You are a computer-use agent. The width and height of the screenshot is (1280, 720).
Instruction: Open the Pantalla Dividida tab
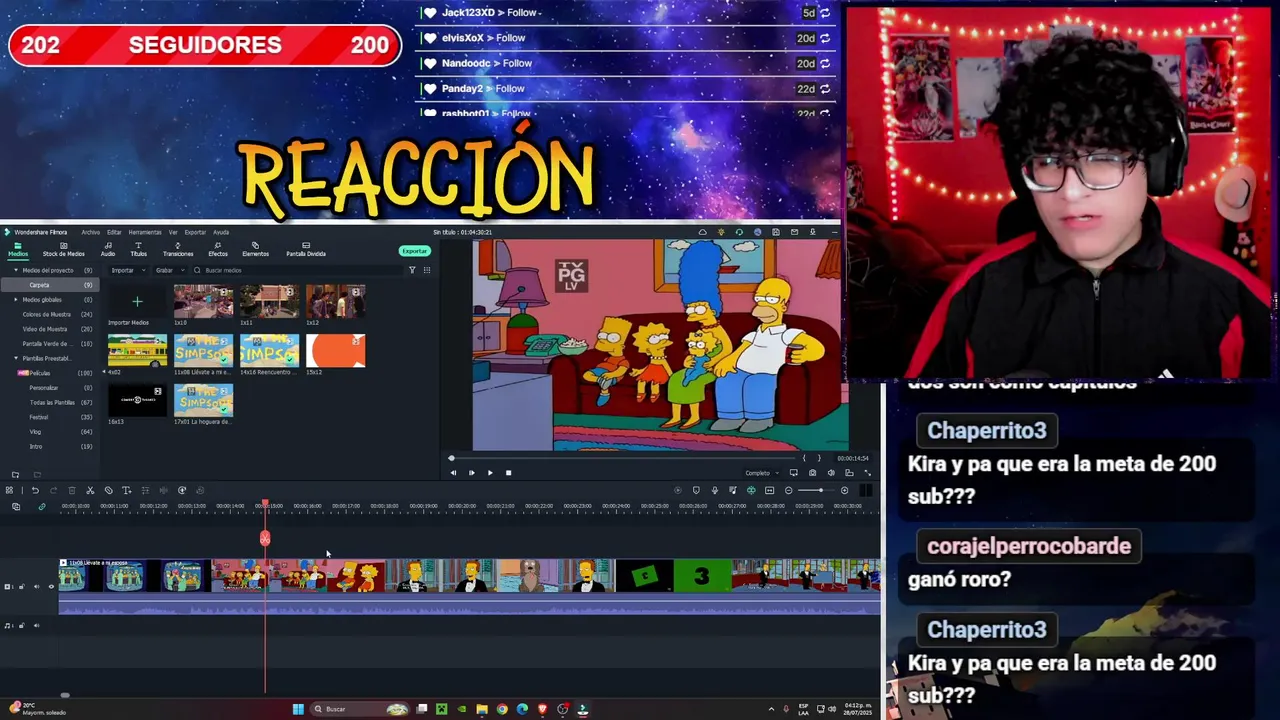pyautogui.click(x=306, y=249)
